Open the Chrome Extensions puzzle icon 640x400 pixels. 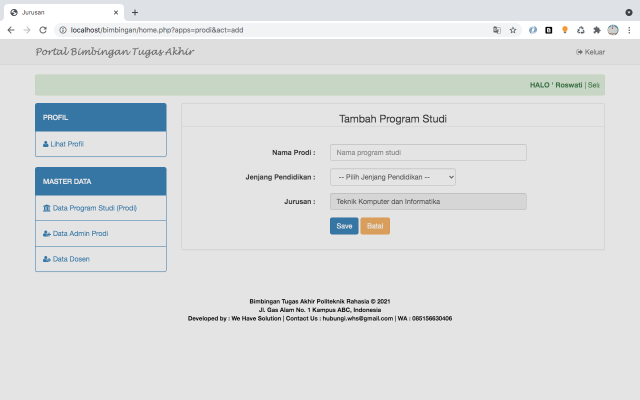(597, 30)
